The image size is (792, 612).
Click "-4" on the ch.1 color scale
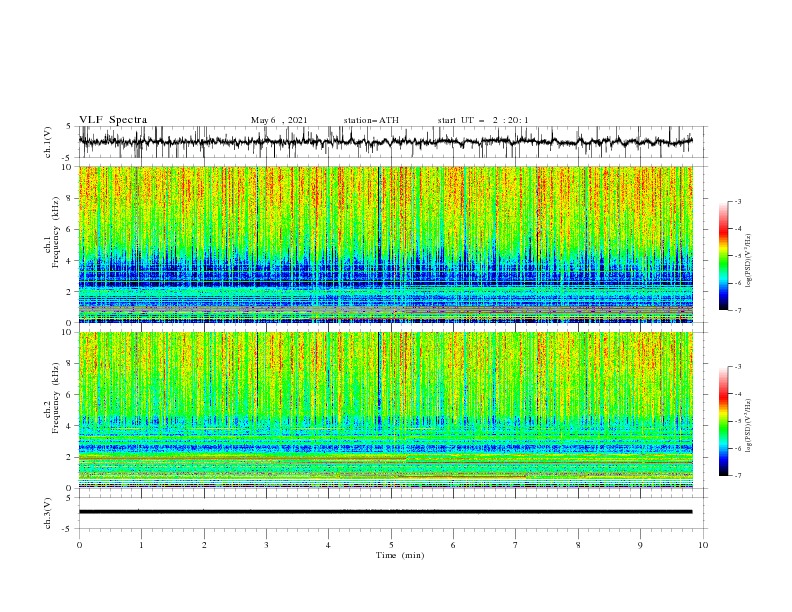point(738,229)
